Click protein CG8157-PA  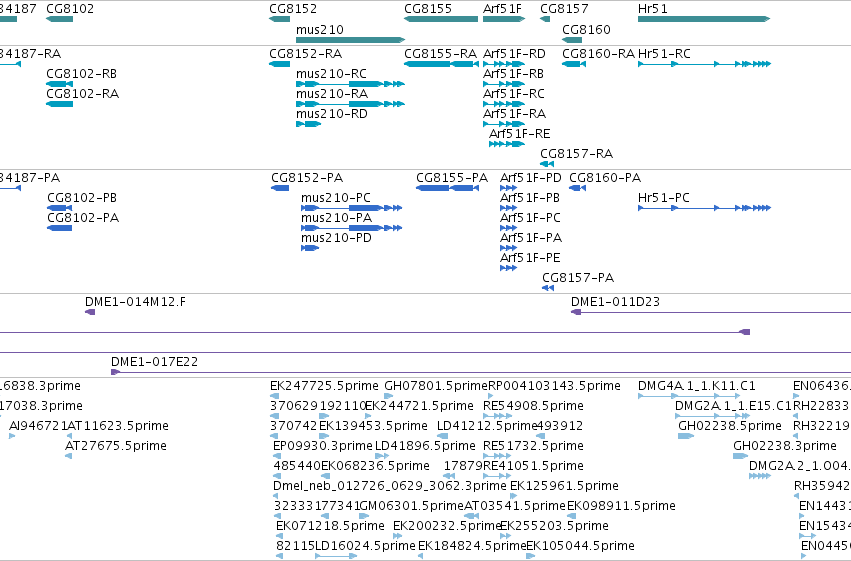click(548, 288)
